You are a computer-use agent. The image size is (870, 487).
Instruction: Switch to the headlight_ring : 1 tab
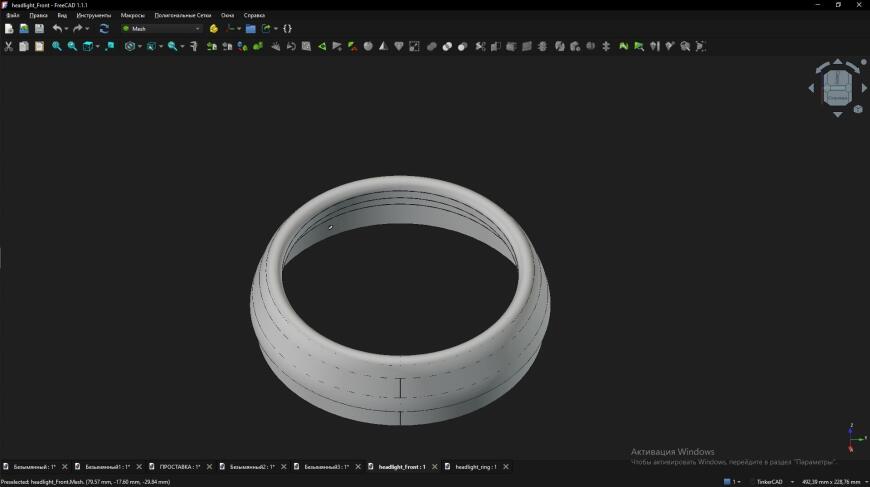476,467
